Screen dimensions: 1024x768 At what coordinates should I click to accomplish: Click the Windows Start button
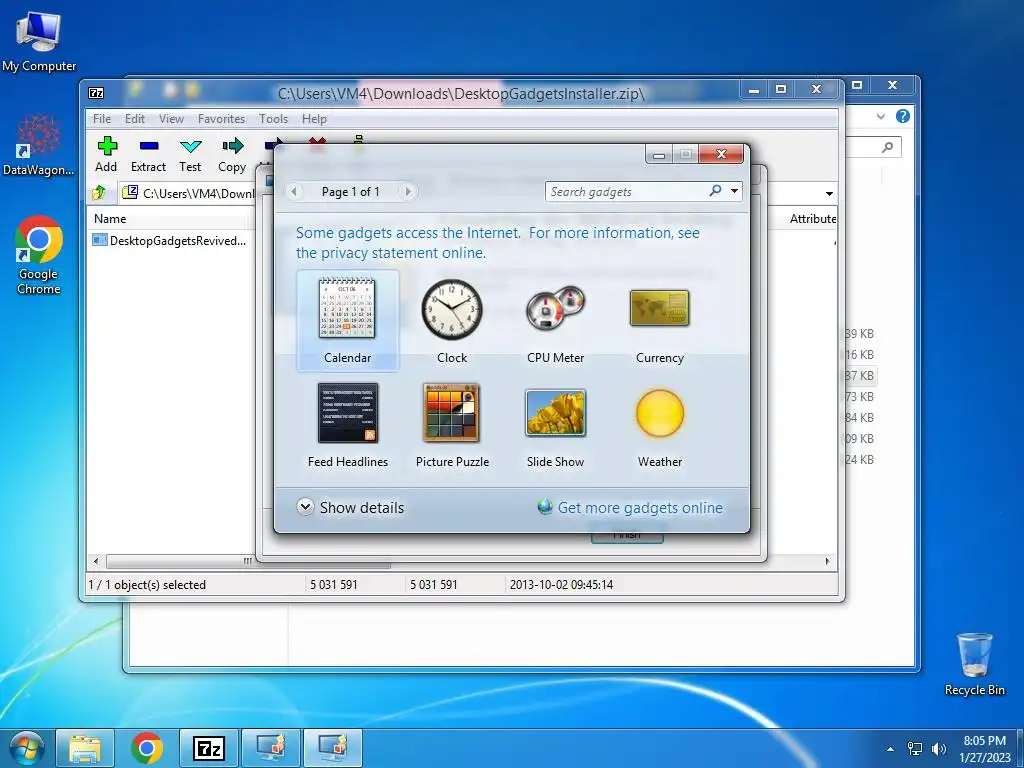tap(27, 748)
